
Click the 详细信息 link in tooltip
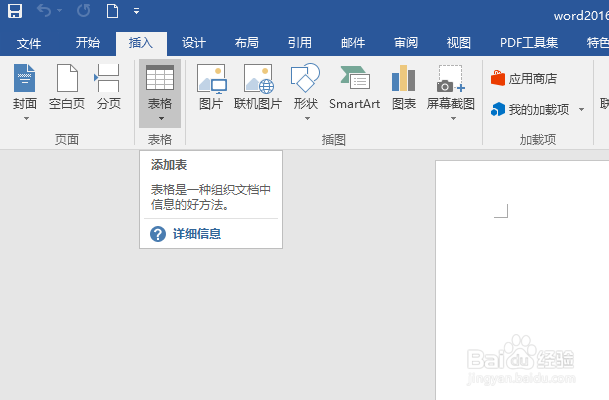tap(197, 234)
